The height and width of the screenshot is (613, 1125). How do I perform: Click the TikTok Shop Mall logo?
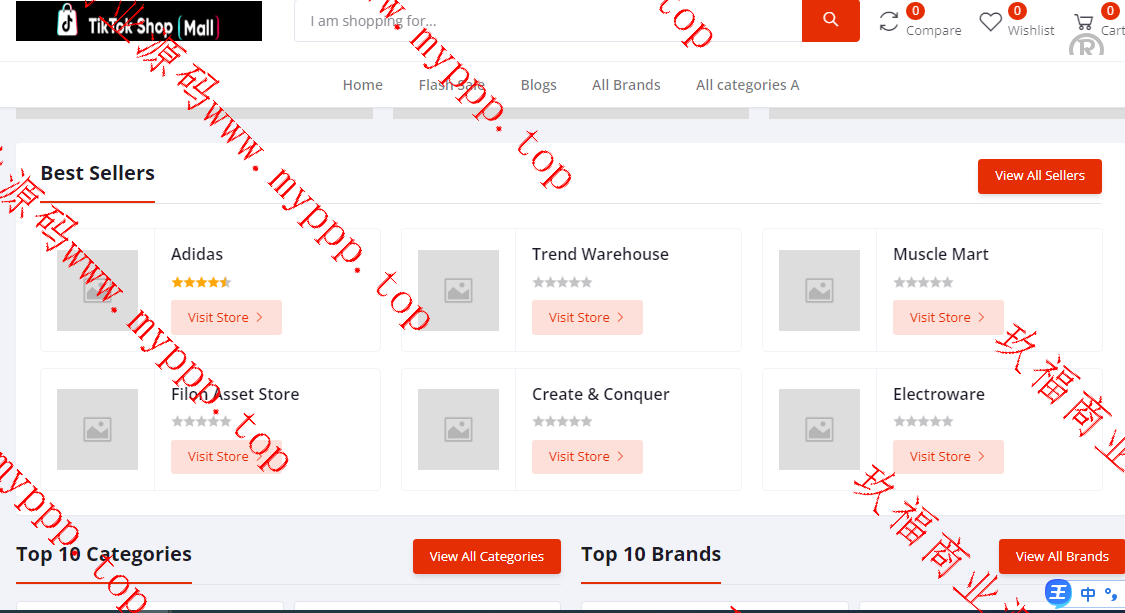pyautogui.click(x=139, y=21)
